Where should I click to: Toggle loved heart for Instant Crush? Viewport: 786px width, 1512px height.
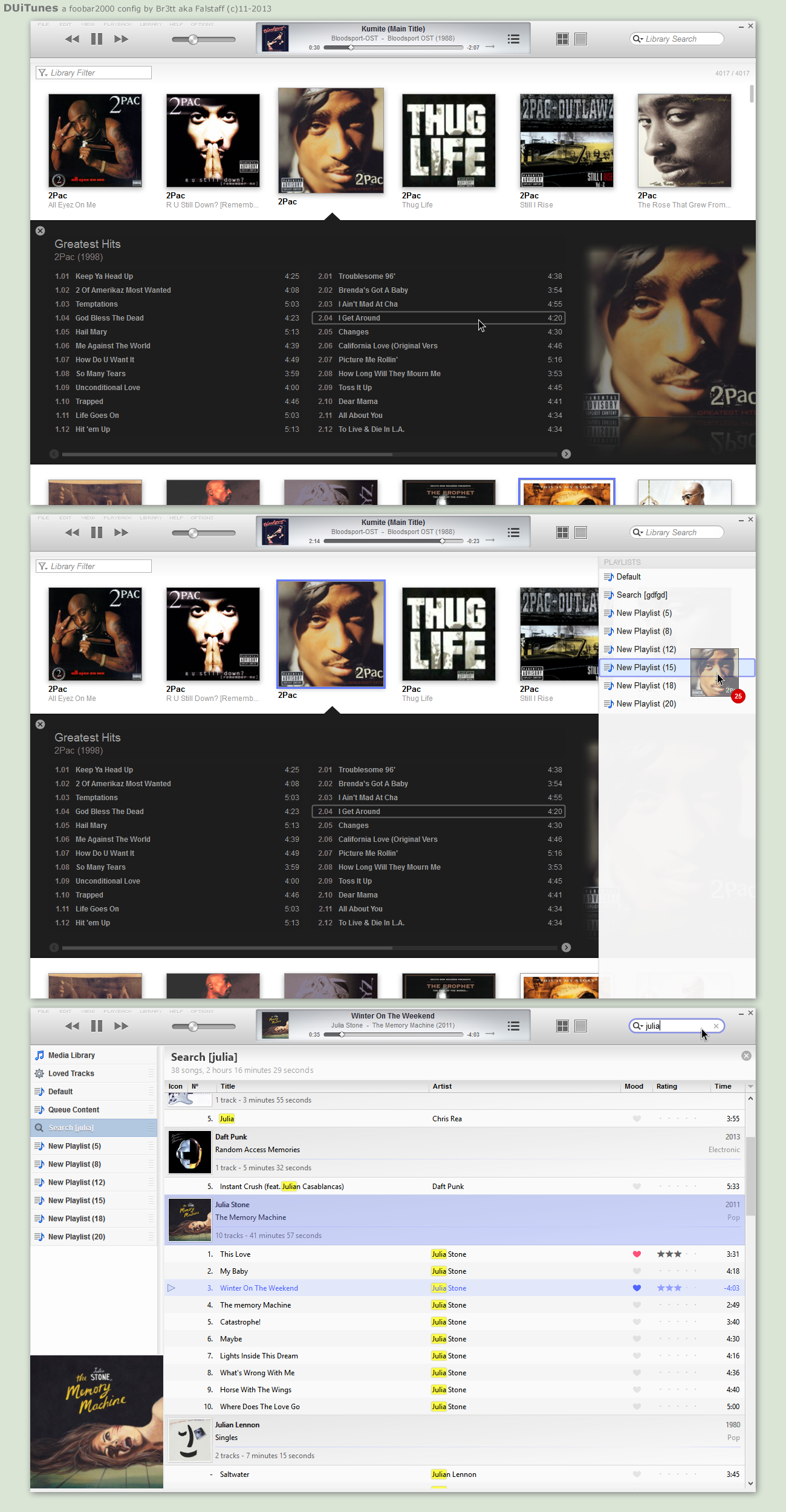[x=637, y=1187]
